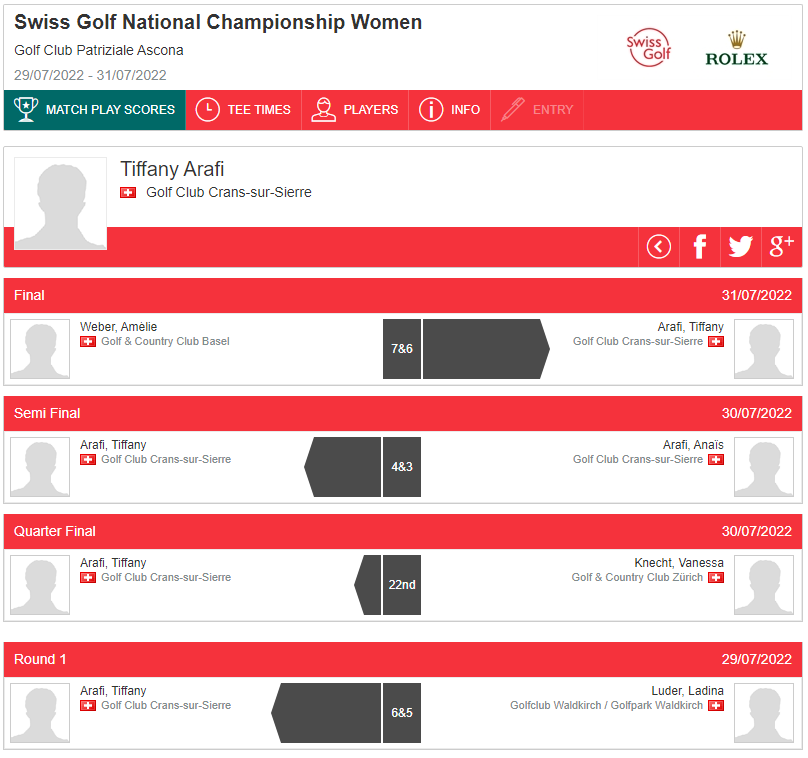Click the 4&3 semi final score
Viewport: 808px width, 758px height.
402,467
